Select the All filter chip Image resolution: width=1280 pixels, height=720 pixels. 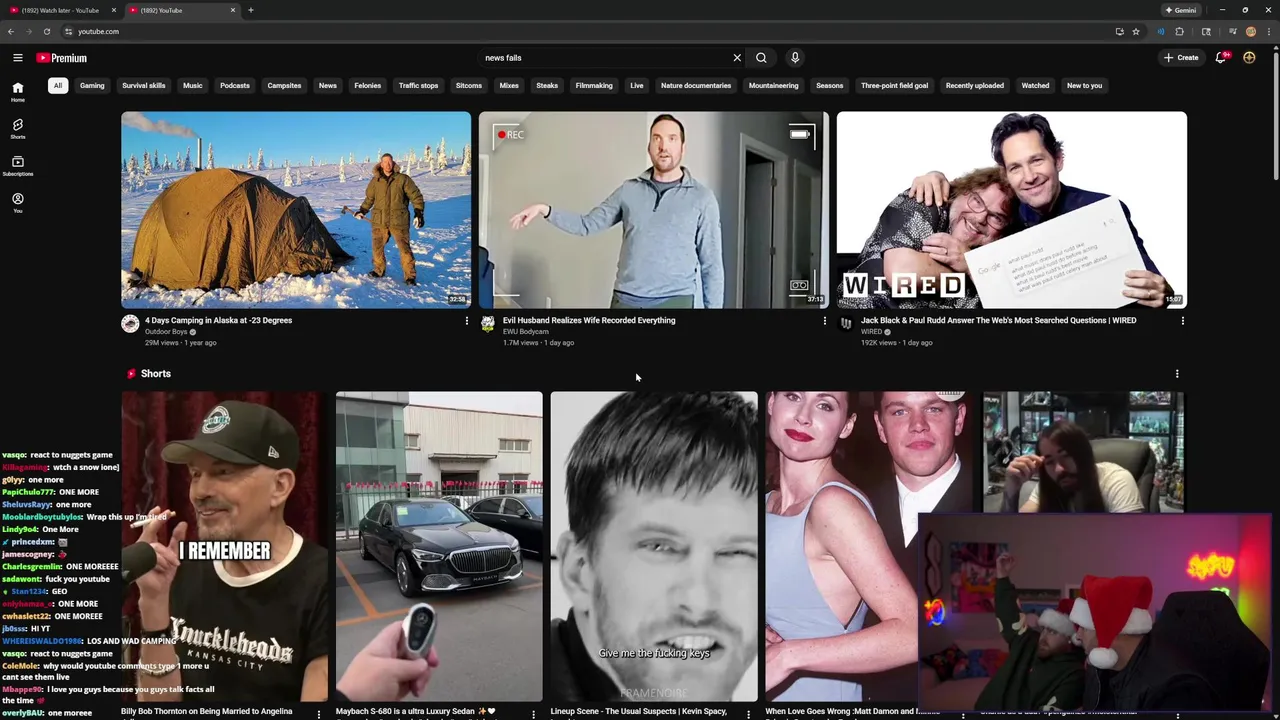pyautogui.click(x=58, y=86)
